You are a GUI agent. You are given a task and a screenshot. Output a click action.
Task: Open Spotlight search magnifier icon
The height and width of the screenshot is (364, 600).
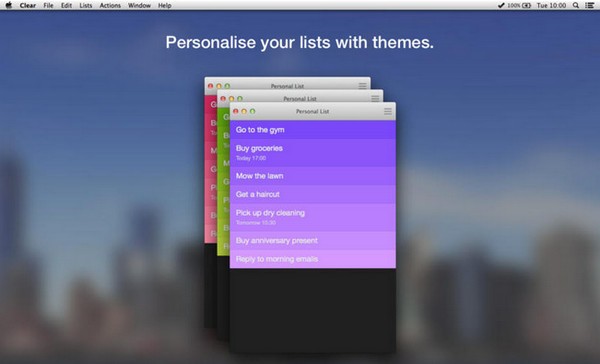click(576, 5)
